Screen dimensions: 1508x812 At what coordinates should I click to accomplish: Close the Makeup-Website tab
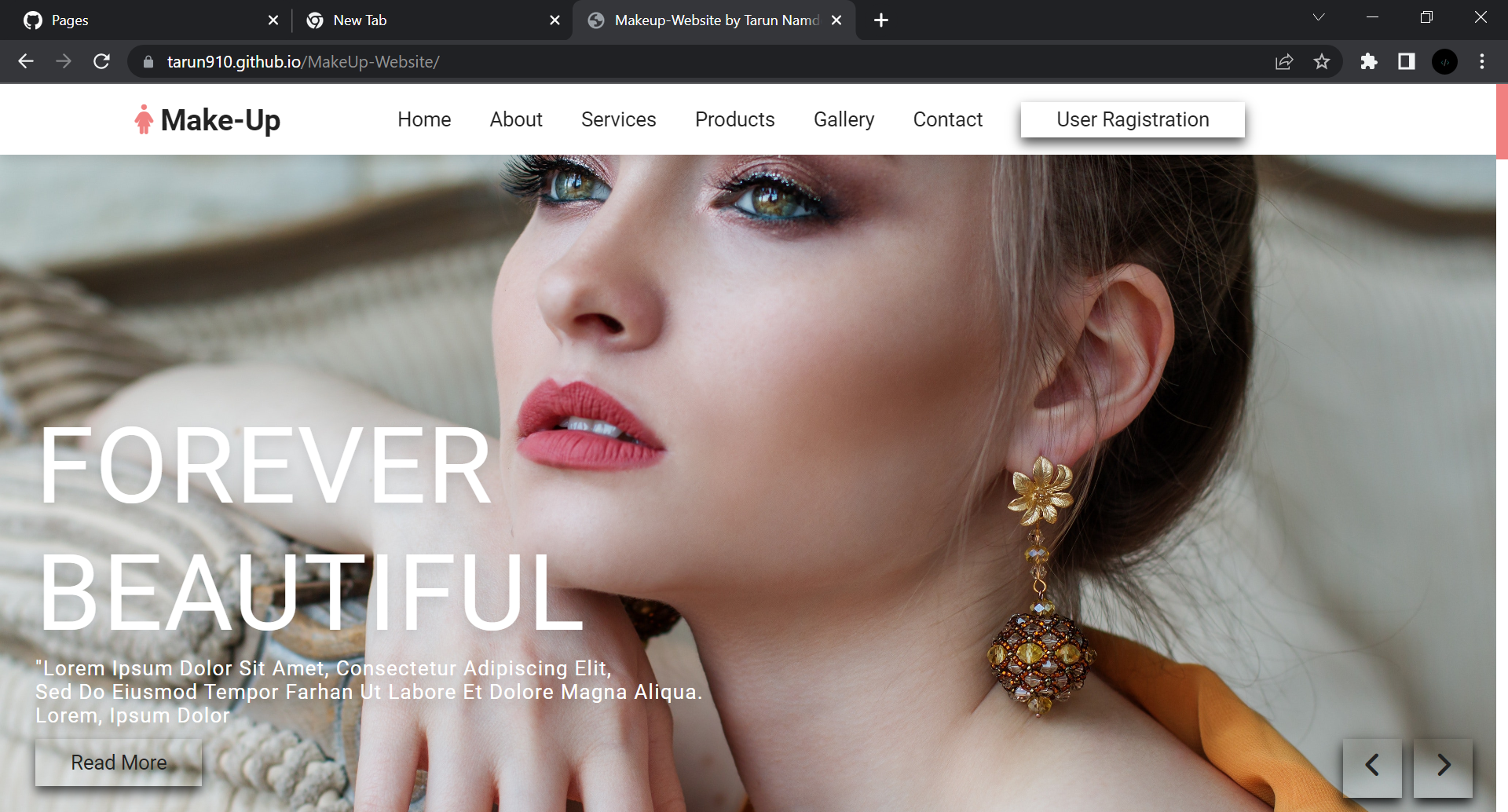pos(836,20)
